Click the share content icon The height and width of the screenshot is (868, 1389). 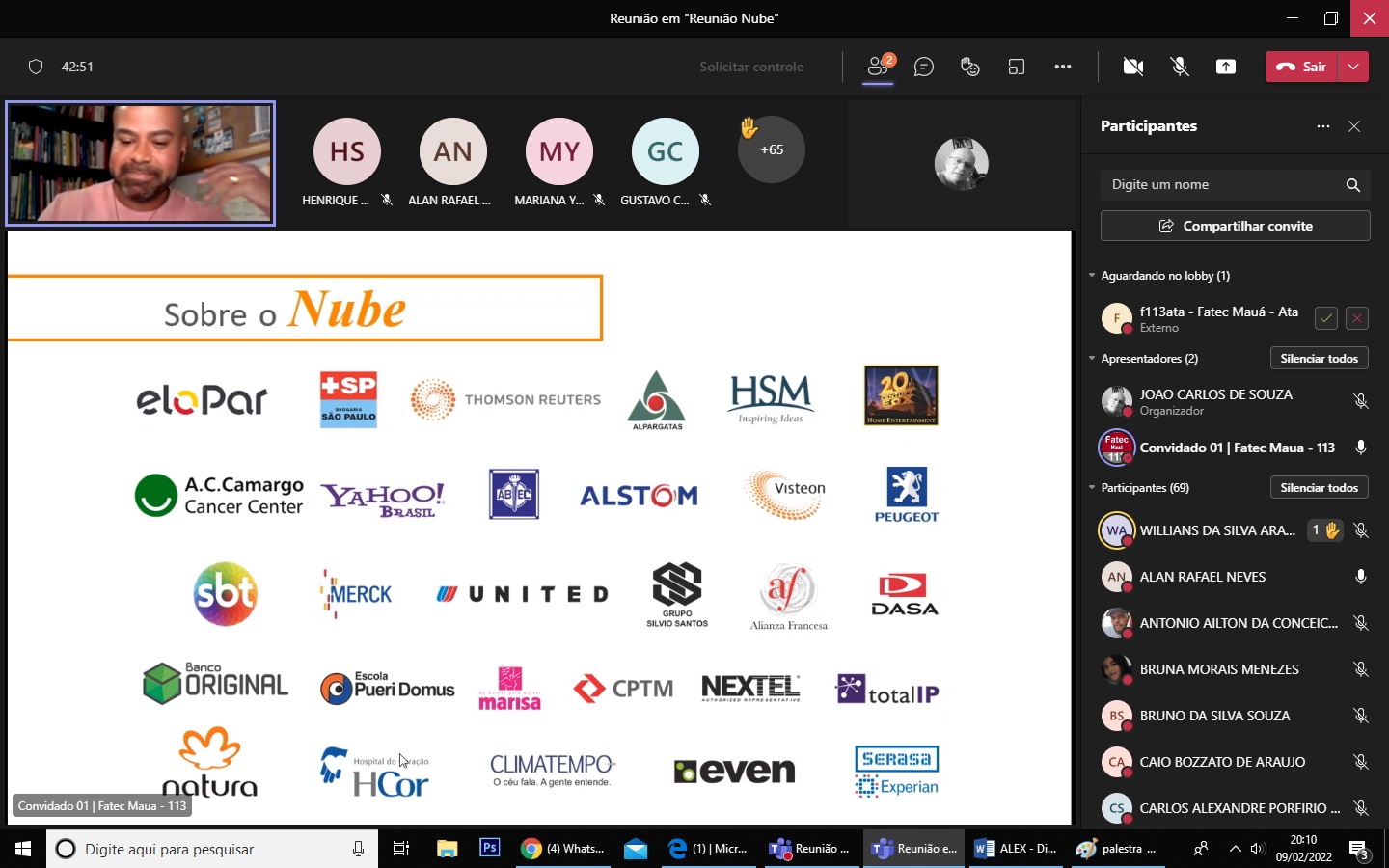(x=1226, y=67)
